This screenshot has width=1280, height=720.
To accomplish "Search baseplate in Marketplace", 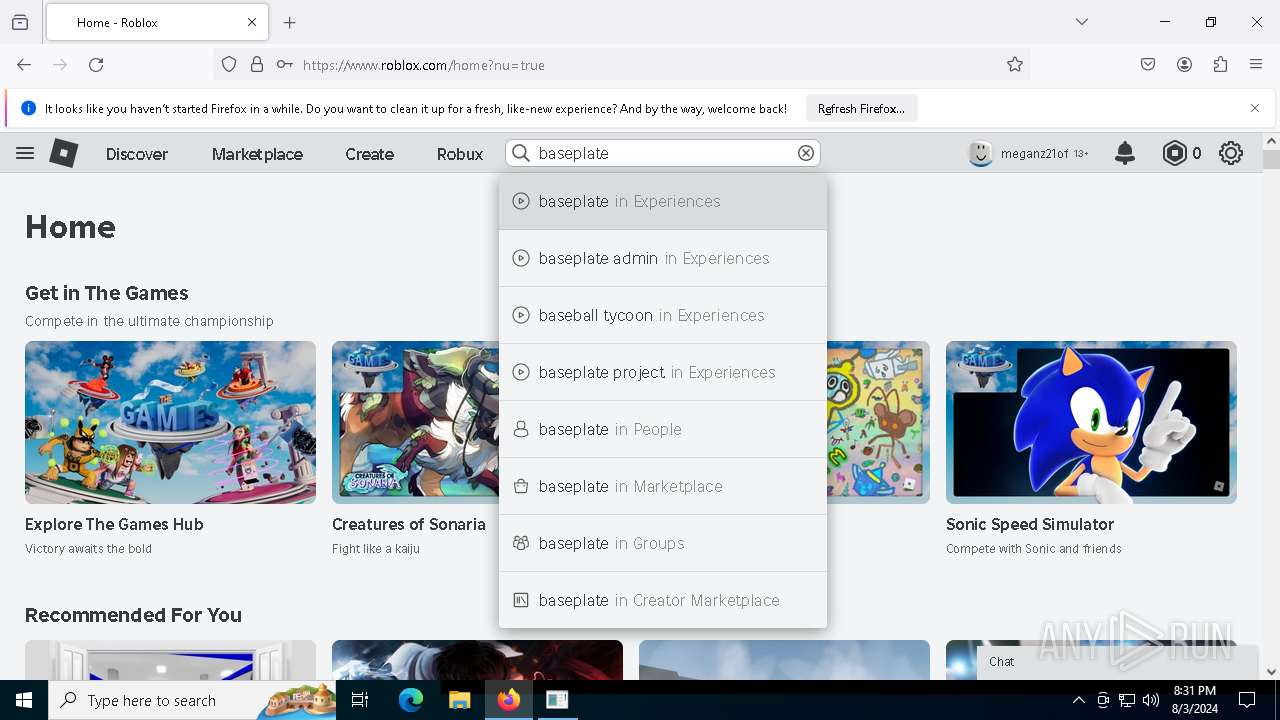I will pyautogui.click(x=663, y=486).
